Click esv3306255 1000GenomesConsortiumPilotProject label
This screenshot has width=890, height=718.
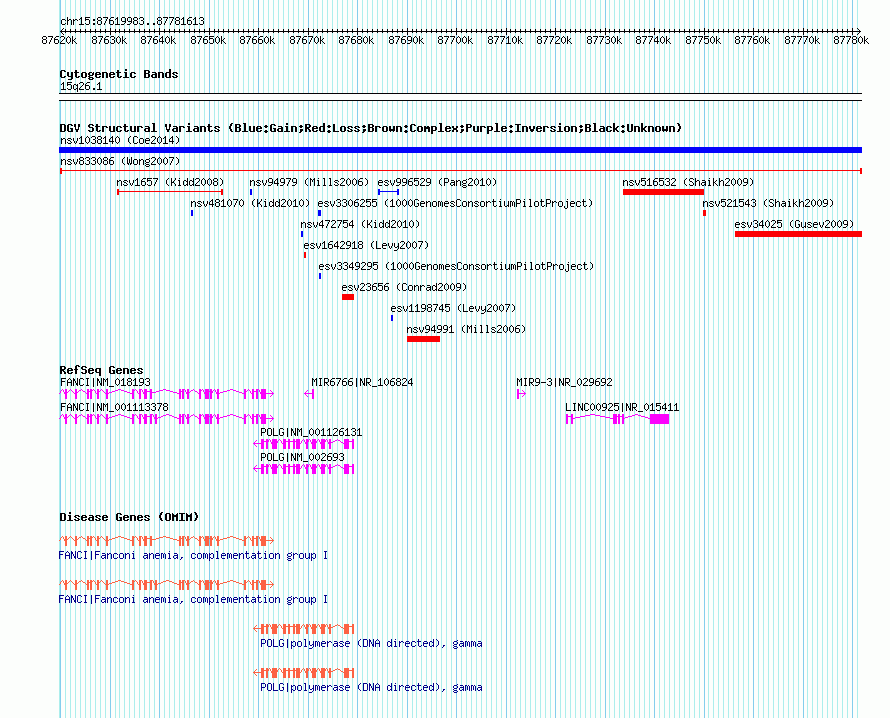[455, 203]
